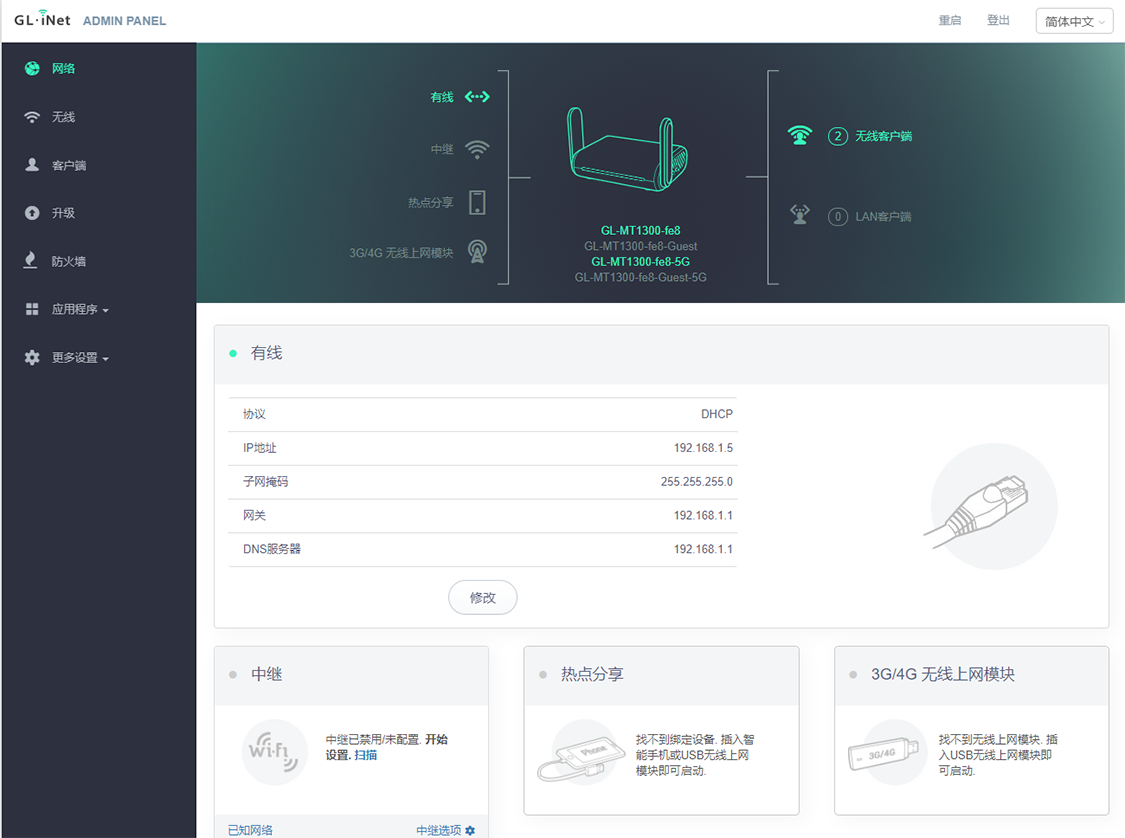Open the 防火墙 firewall icon in the sidebar

(32, 260)
